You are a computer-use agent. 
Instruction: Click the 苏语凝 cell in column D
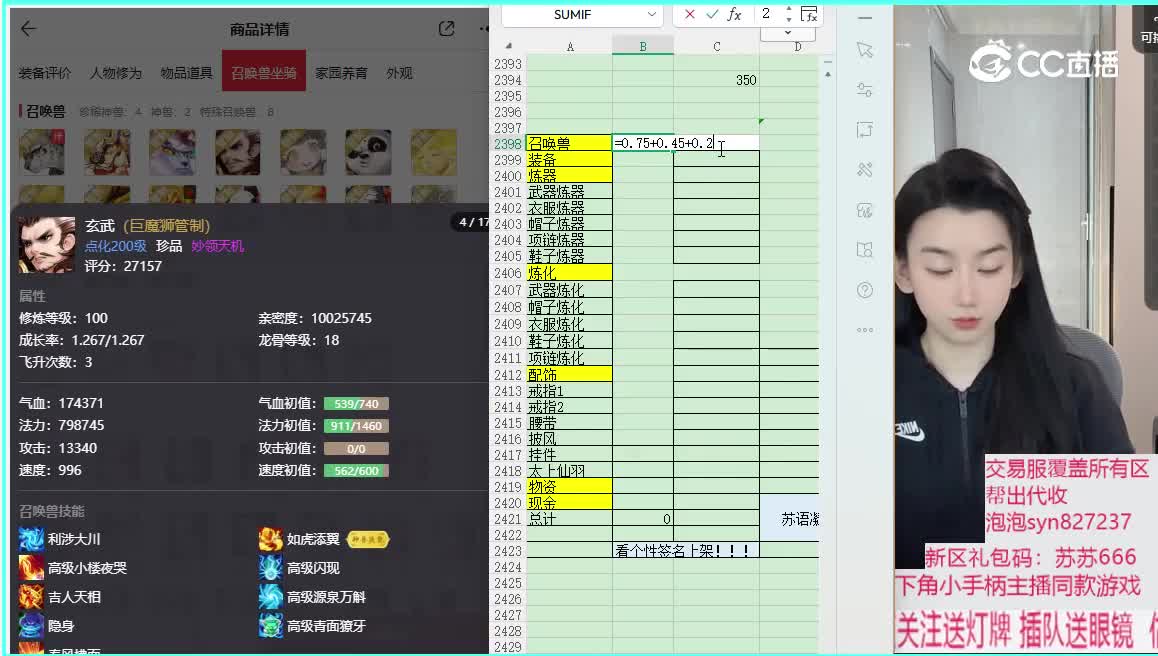(790, 519)
